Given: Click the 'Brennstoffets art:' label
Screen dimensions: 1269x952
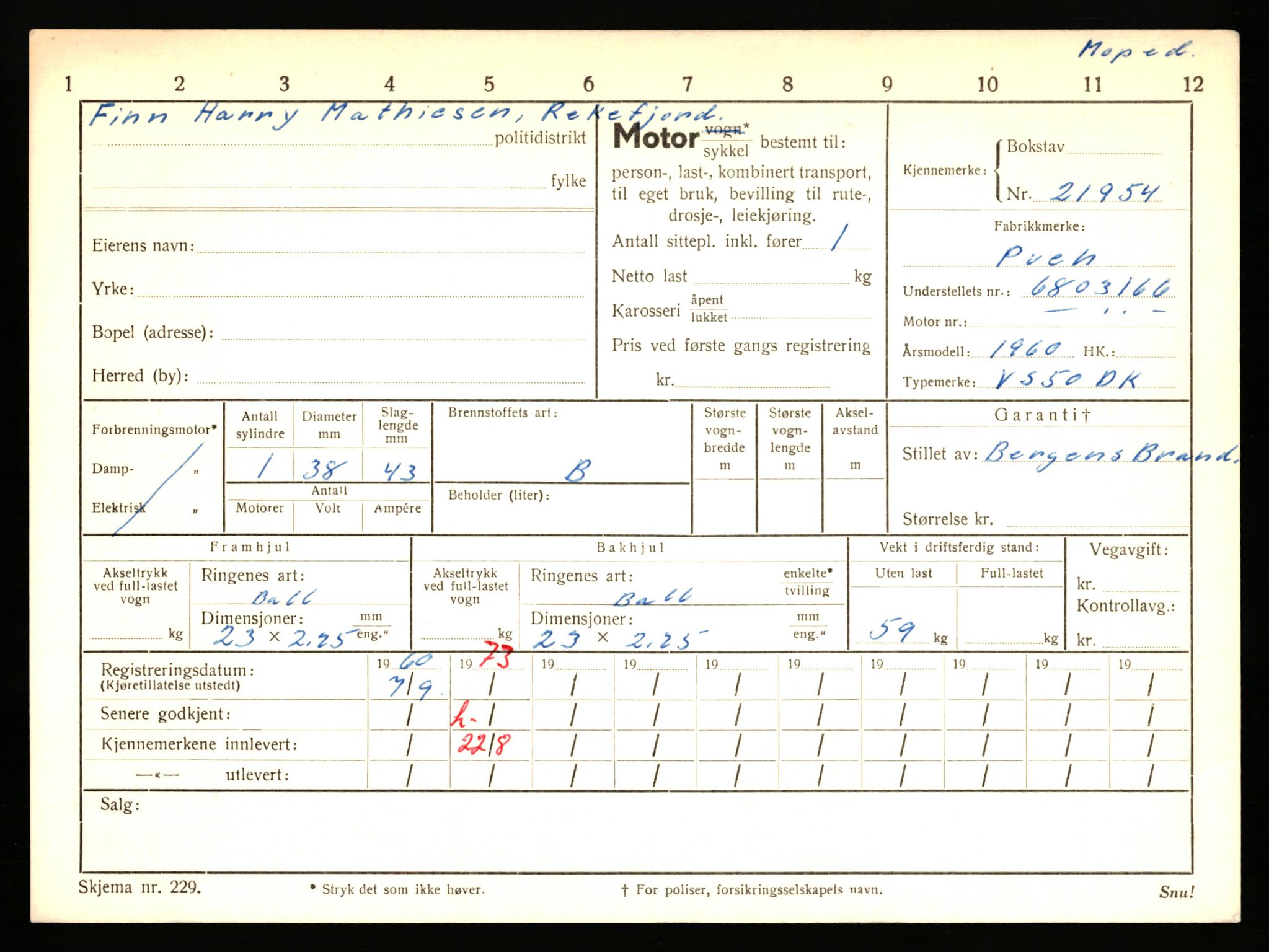Looking at the screenshot, I should tap(502, 413).
